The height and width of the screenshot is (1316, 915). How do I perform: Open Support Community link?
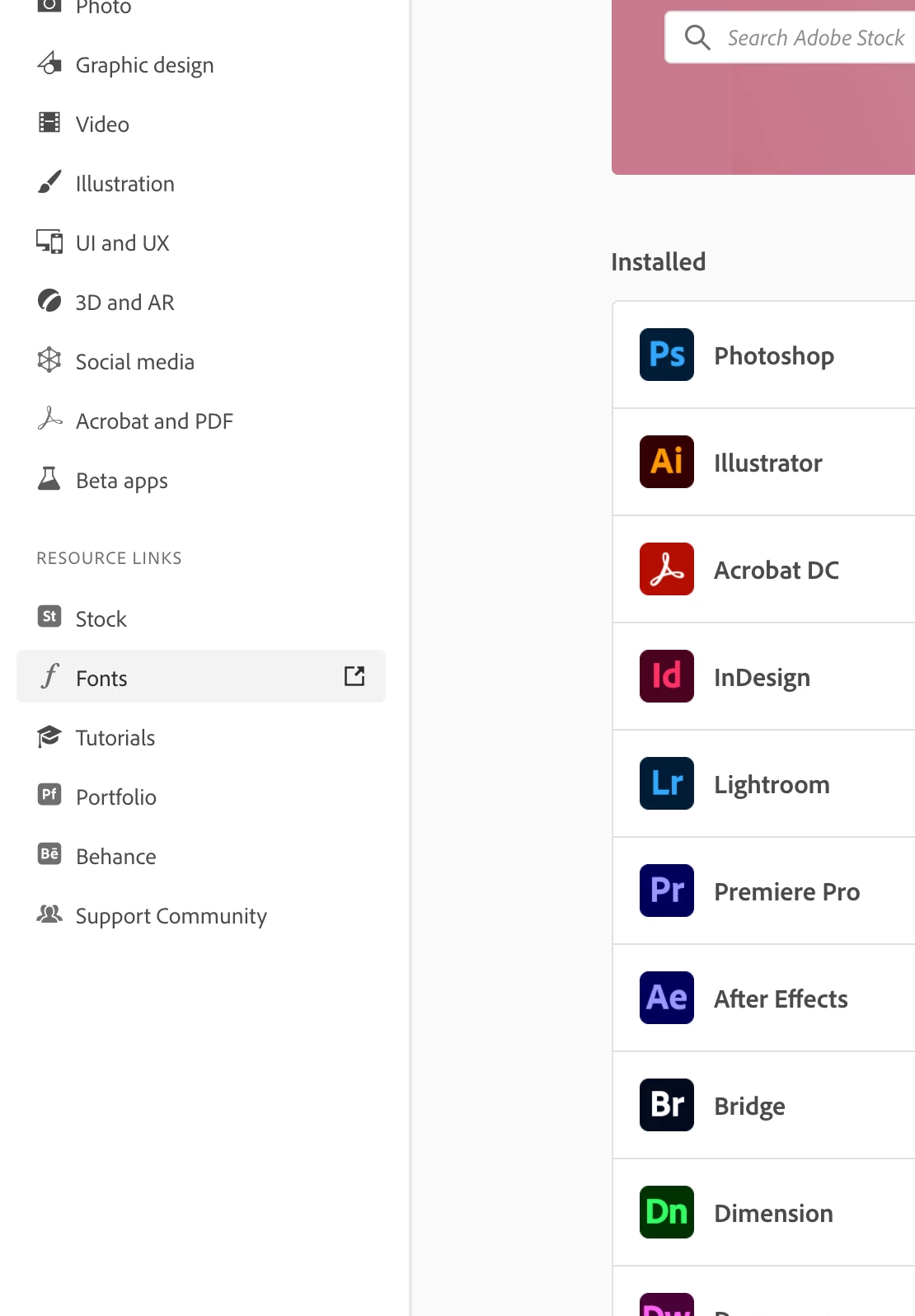pyautogui.click(x=201, y=915)
